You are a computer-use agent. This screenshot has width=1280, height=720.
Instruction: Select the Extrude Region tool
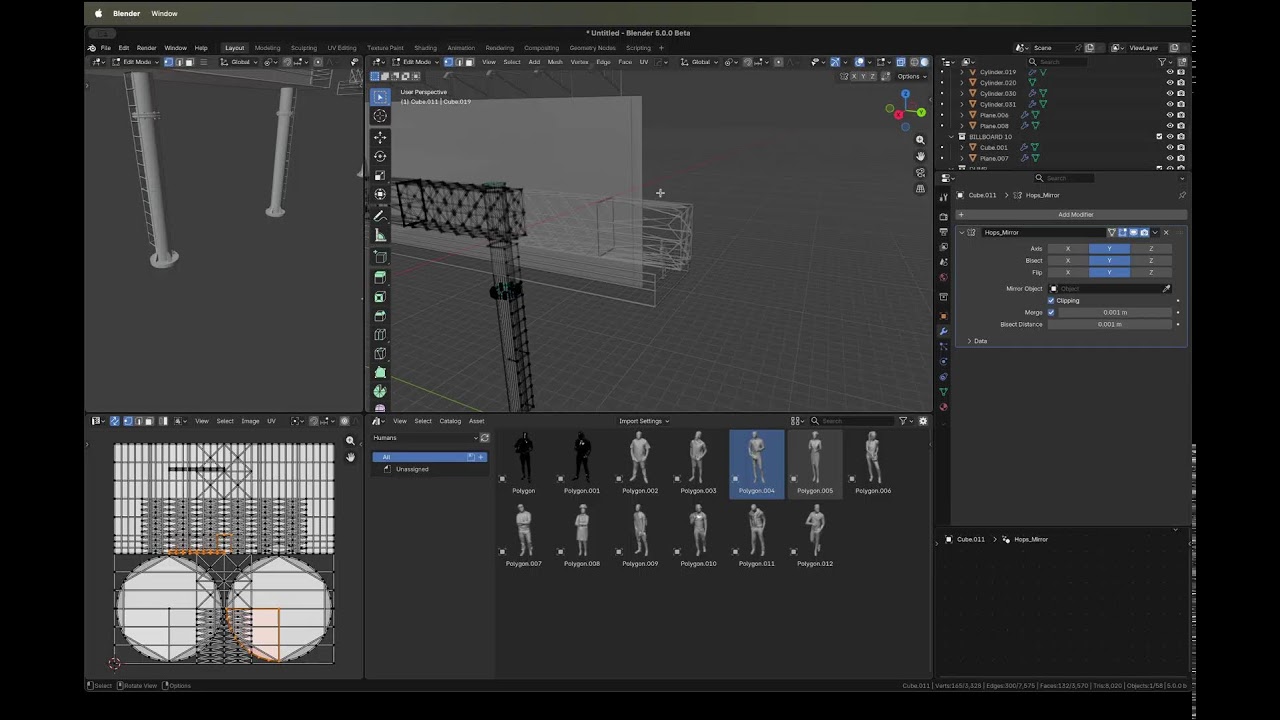pyautogui.click(x=380, y=277)
